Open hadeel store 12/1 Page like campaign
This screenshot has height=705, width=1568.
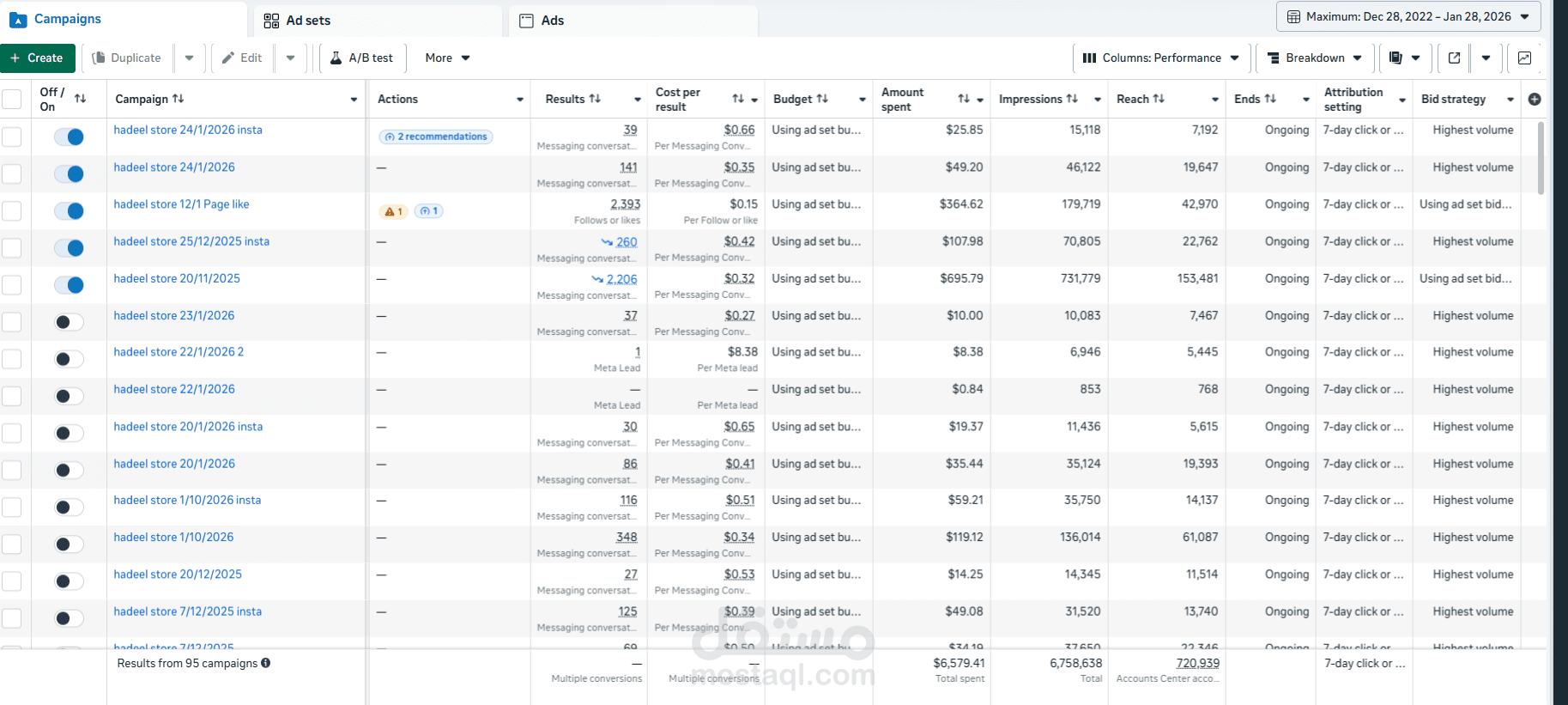tap(181, 204)
